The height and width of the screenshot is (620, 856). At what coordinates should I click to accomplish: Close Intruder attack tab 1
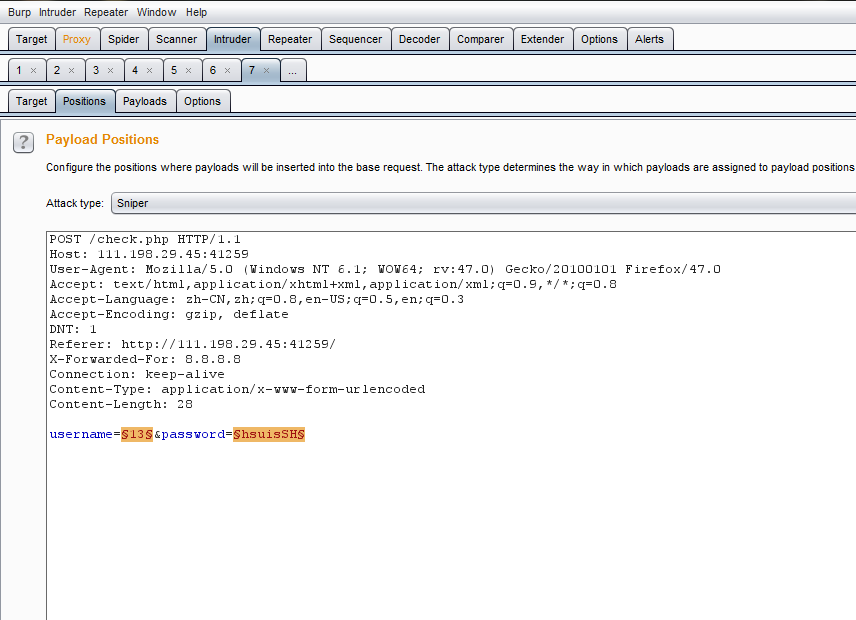(33, 71)
